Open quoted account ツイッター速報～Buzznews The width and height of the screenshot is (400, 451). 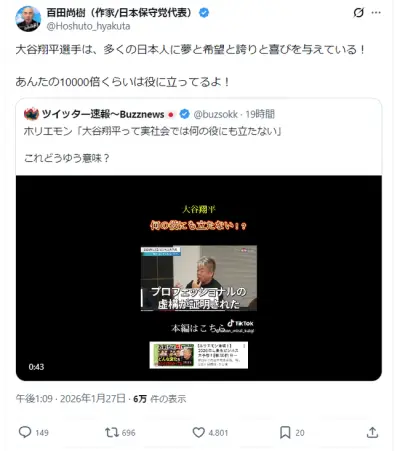tap(103, 114)
